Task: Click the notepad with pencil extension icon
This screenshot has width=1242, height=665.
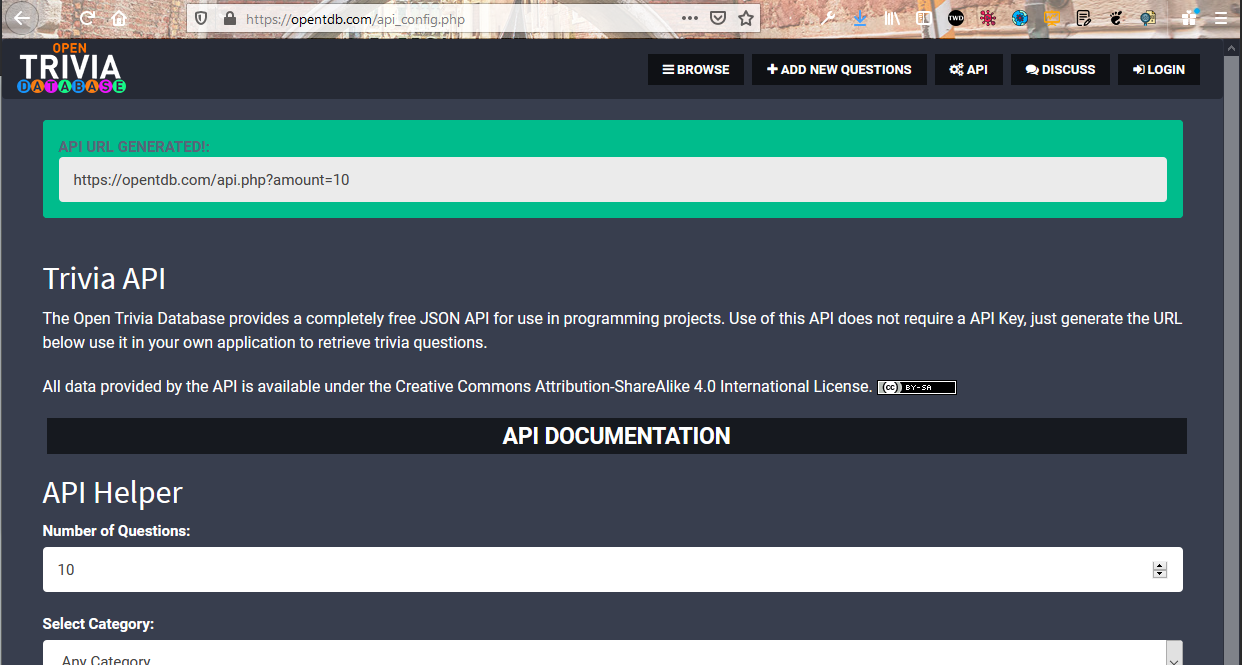Action: click(x=1084, y=18)
